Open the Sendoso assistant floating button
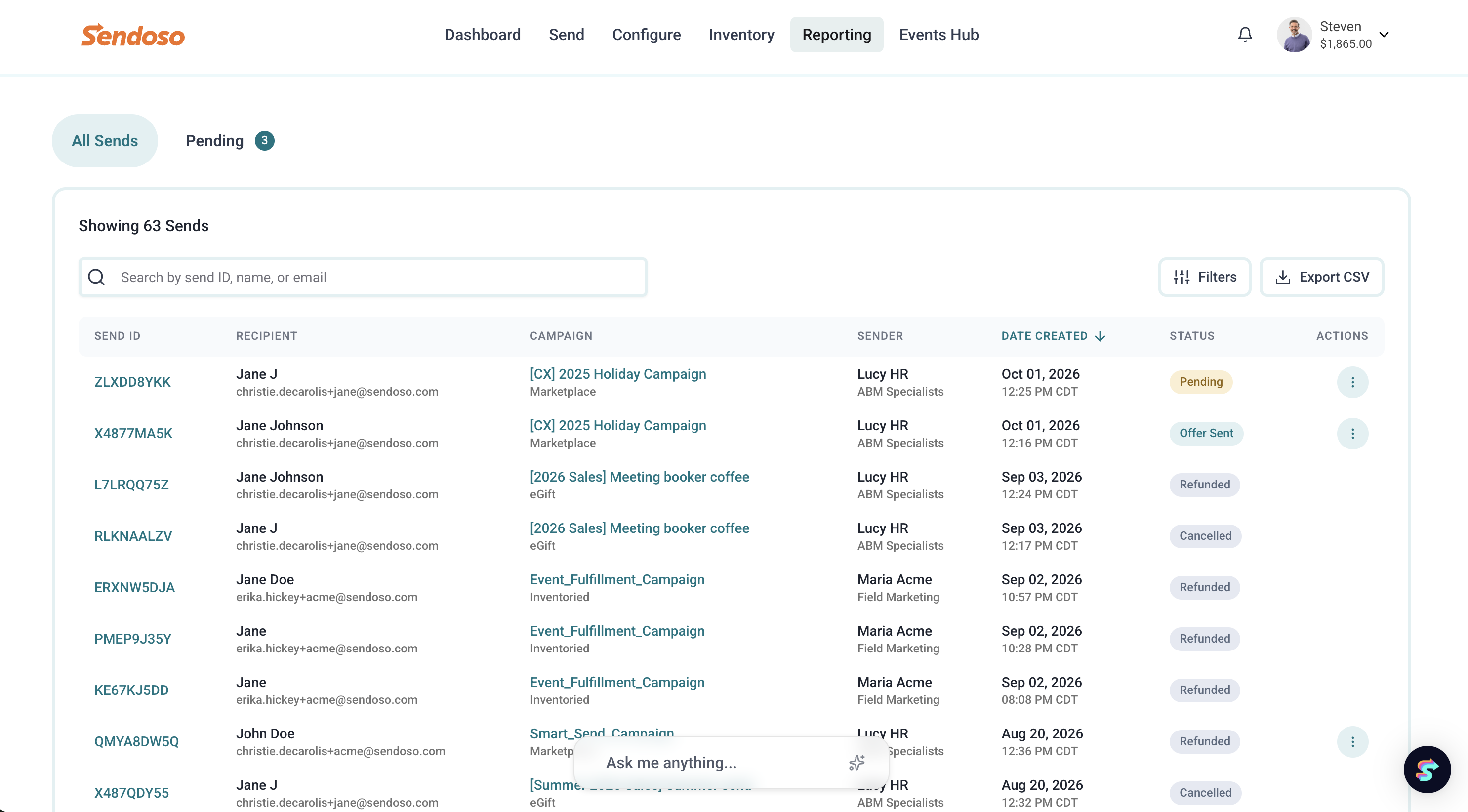This screenshot has height=812, width=1468. [x=1427, y=769]
